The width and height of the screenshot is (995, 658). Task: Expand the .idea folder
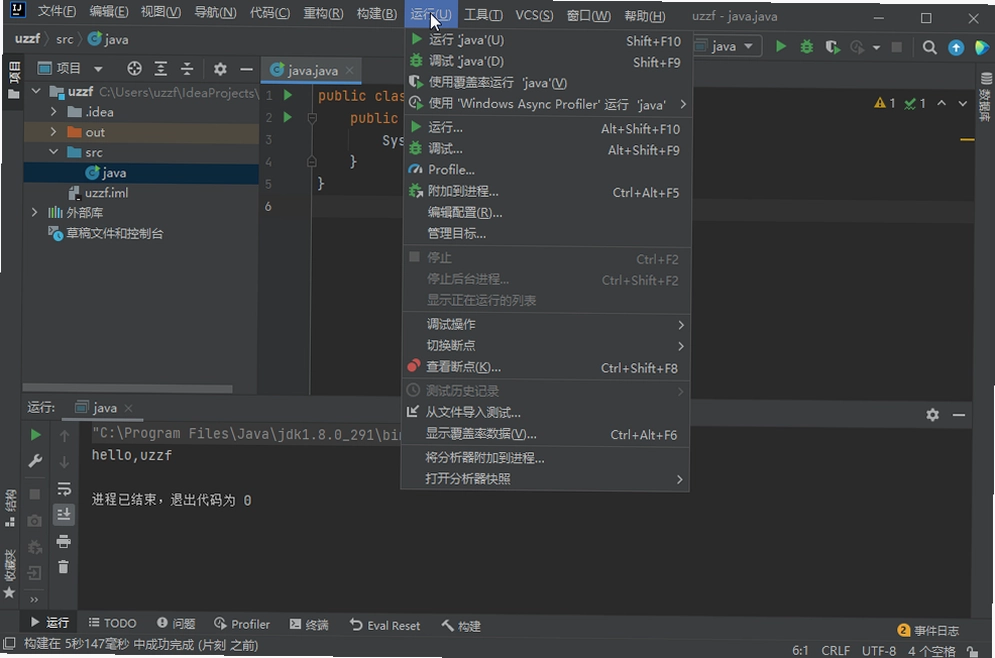[x=53, y=112]
